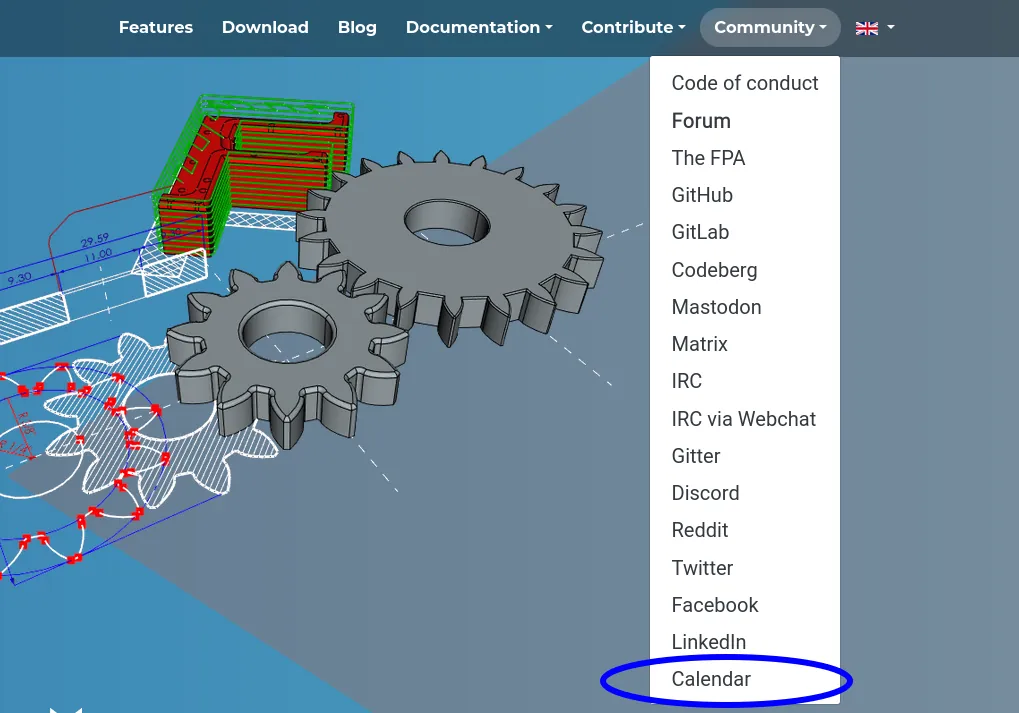The image size is (1019, 713).
Task: Open the Code of conduct link
Action: [744, 83]
